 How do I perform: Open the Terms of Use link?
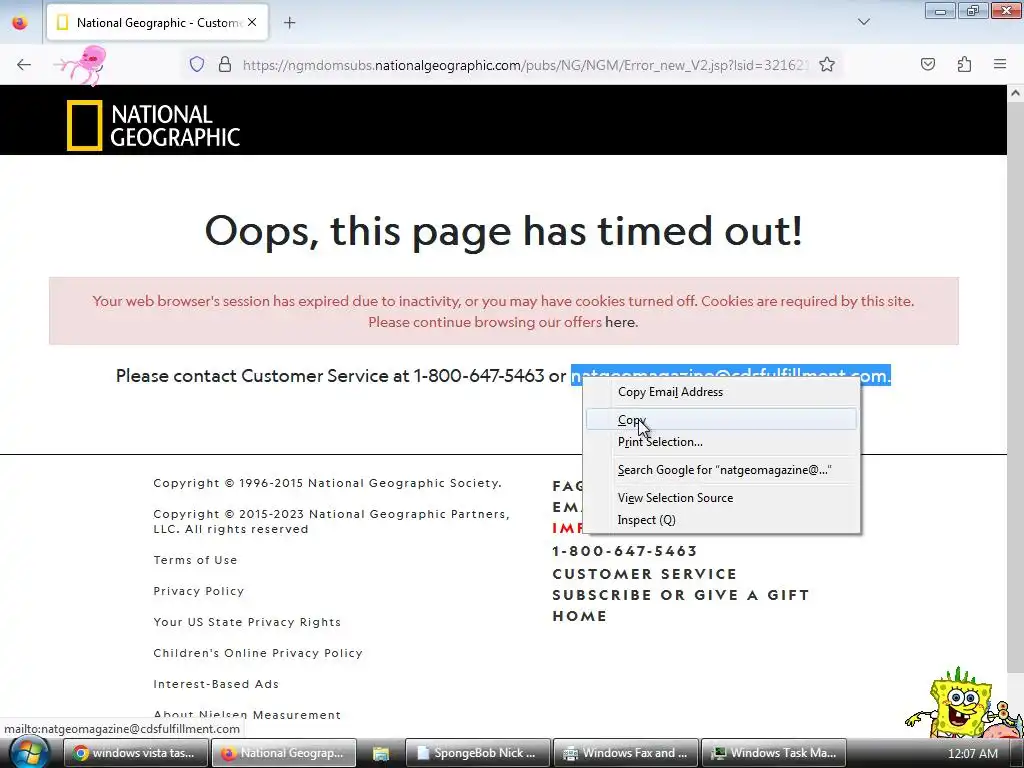(x=195, y=560)
